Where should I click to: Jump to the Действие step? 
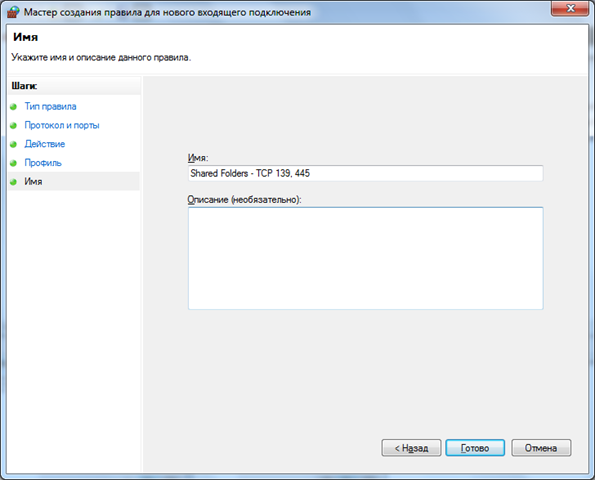click(x=45, y=144)
